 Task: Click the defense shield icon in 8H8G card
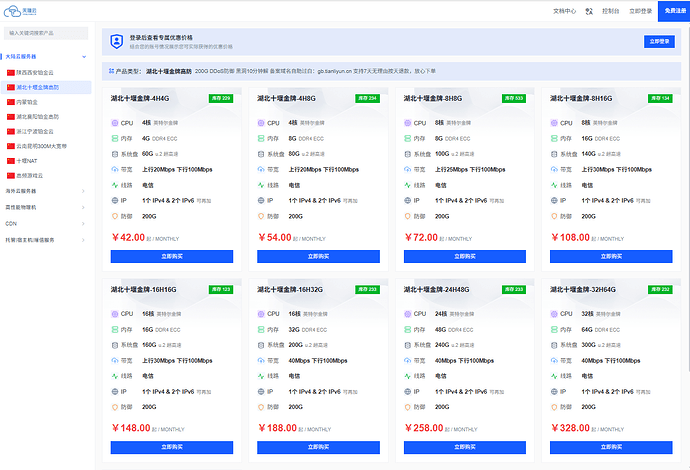407,217
